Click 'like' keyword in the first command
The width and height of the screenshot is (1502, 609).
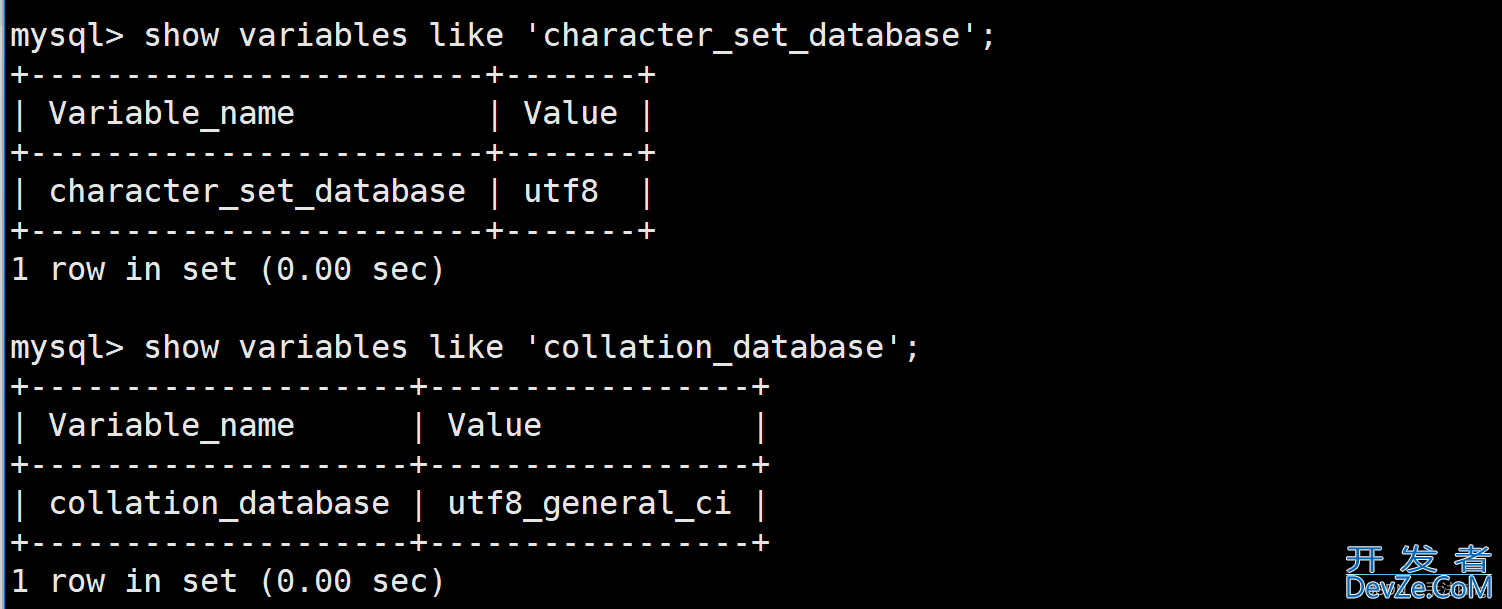[x=465, y=36]
